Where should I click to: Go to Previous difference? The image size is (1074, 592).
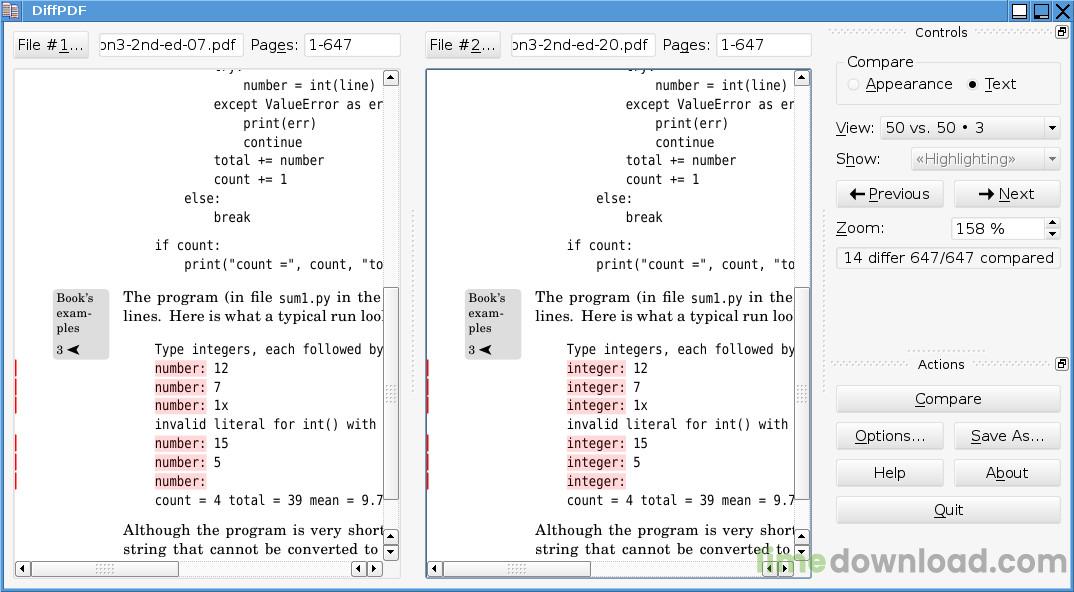(890, 194)
